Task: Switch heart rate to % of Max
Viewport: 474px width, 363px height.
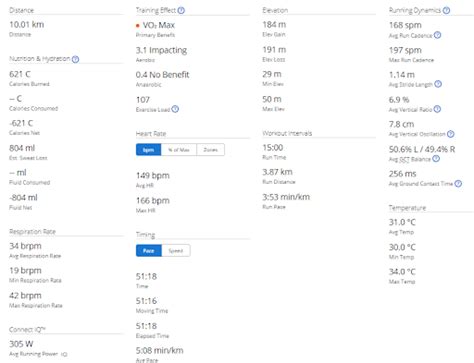Action: [x=179, y=150]
